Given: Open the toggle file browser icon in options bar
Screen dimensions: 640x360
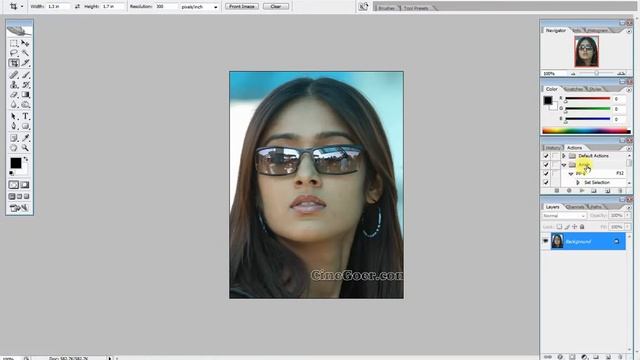Looking at the screenshot, I should coord(363,7).
